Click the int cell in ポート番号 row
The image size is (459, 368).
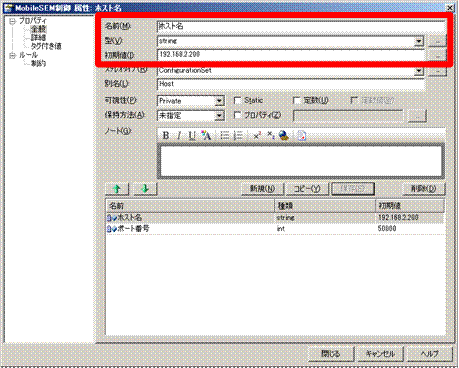coord(281,229)
